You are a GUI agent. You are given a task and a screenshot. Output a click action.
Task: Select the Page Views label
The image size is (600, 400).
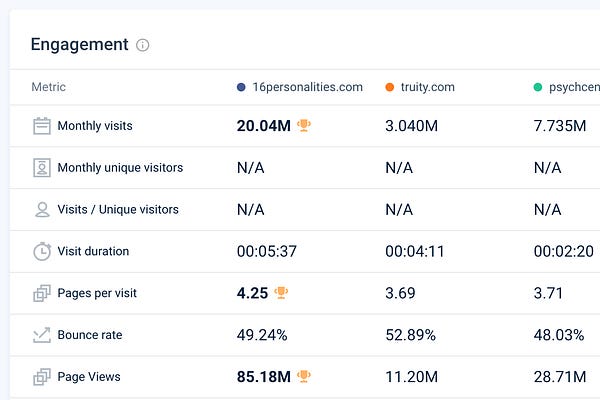click(x=89, y=377)
